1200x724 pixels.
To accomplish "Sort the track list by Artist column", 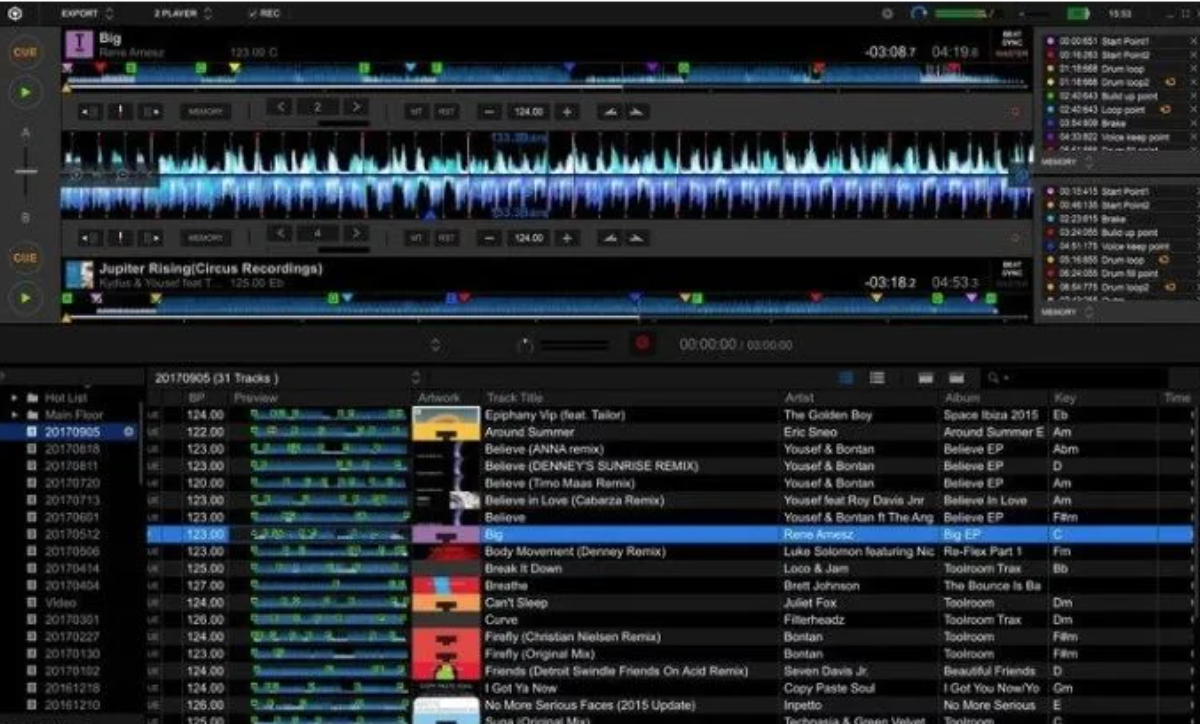I will [800, 398].
